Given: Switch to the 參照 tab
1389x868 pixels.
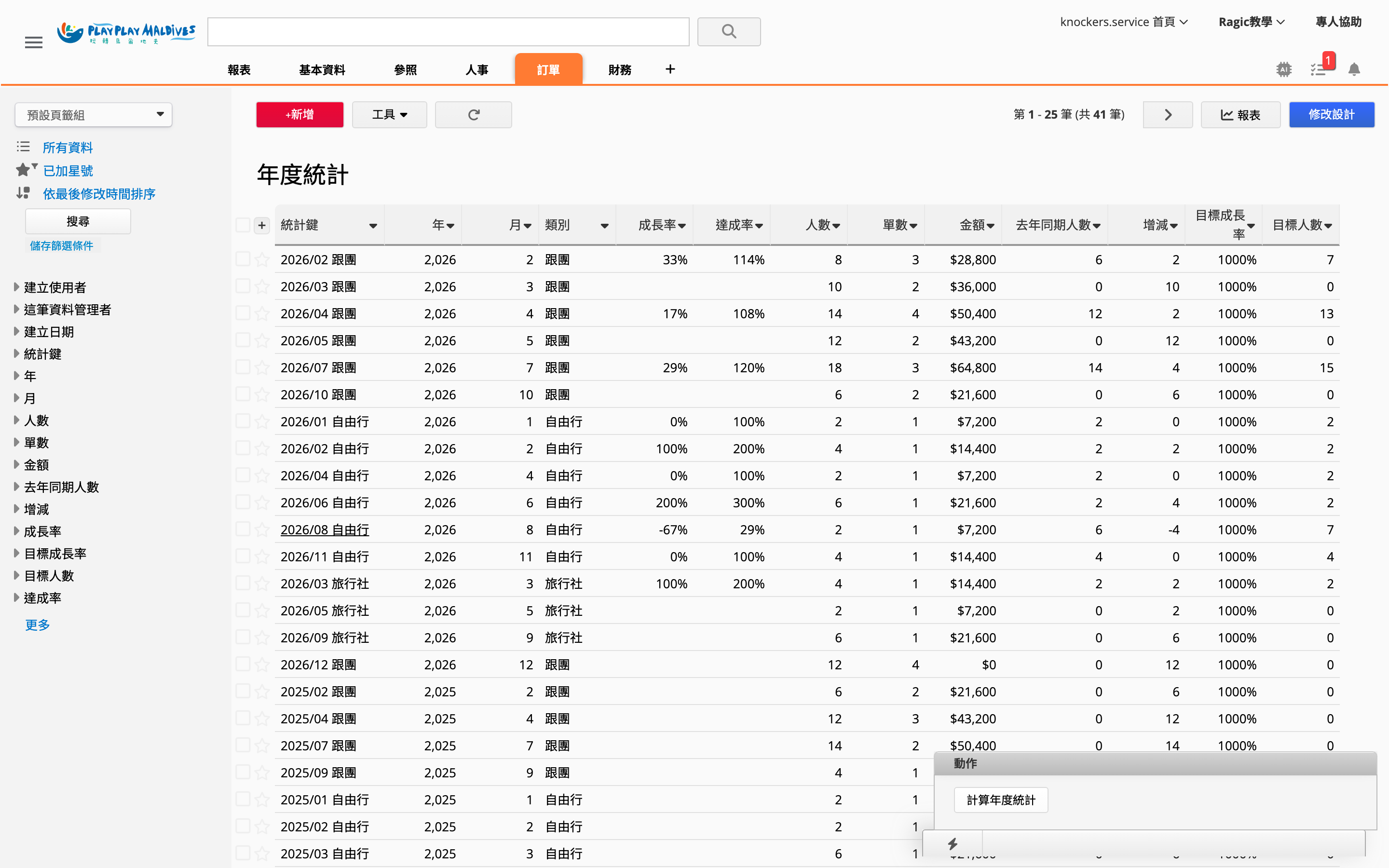Looking at the screenshot, I should 405,69.
